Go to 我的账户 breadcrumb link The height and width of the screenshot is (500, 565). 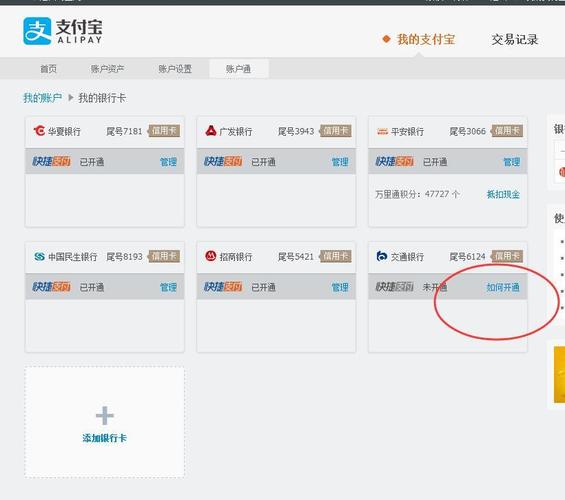click(x=43, y=98)
